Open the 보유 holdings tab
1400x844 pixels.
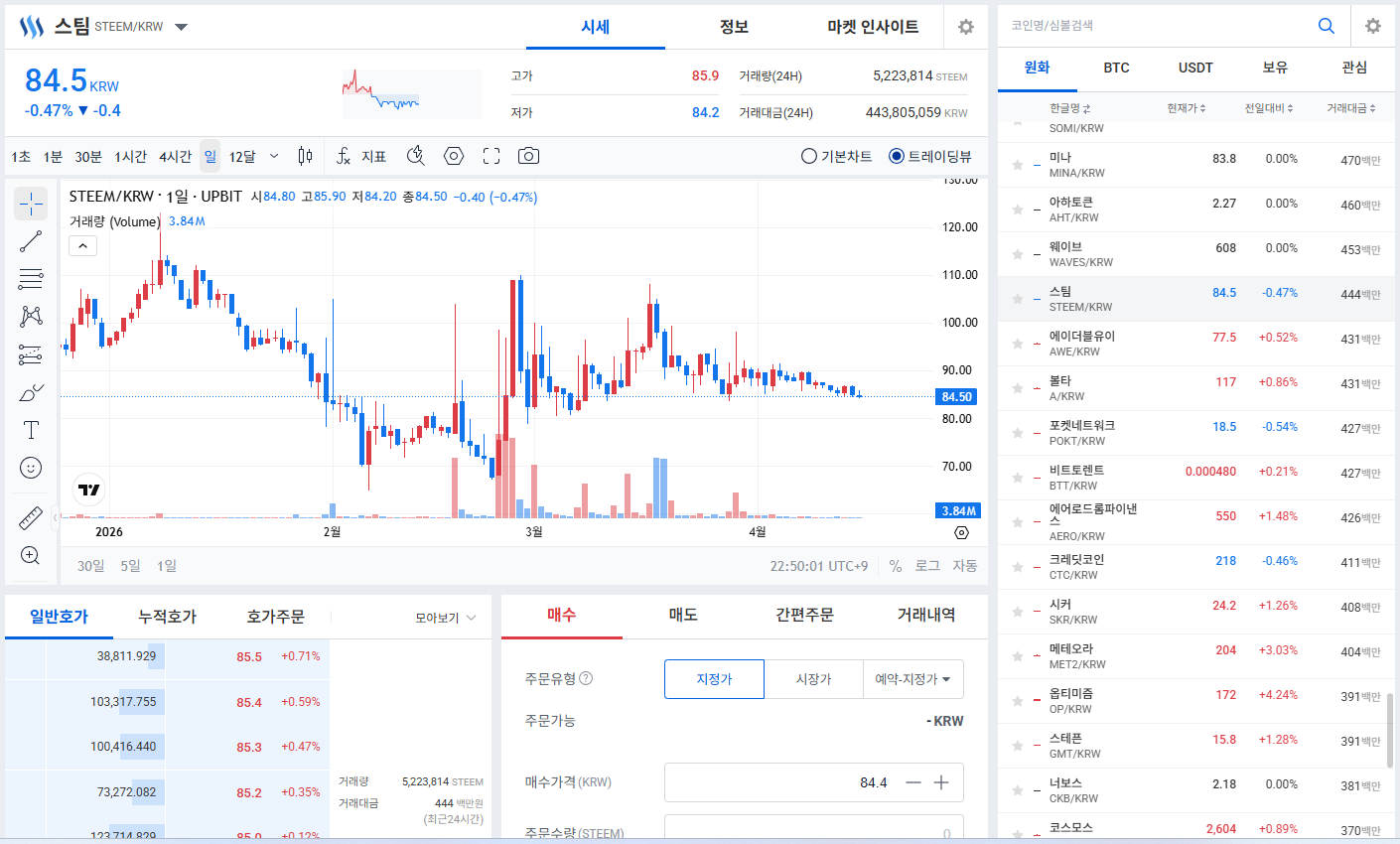(1275, 68)
